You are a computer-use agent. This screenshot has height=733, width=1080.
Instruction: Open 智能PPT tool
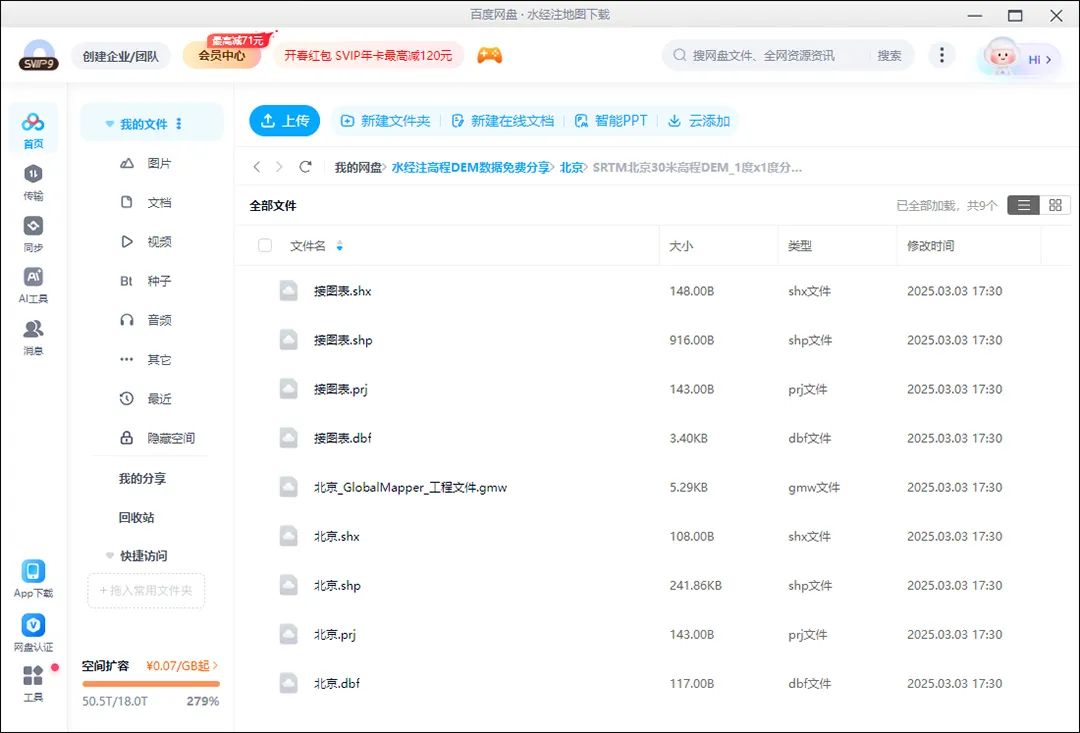(611, 121)
